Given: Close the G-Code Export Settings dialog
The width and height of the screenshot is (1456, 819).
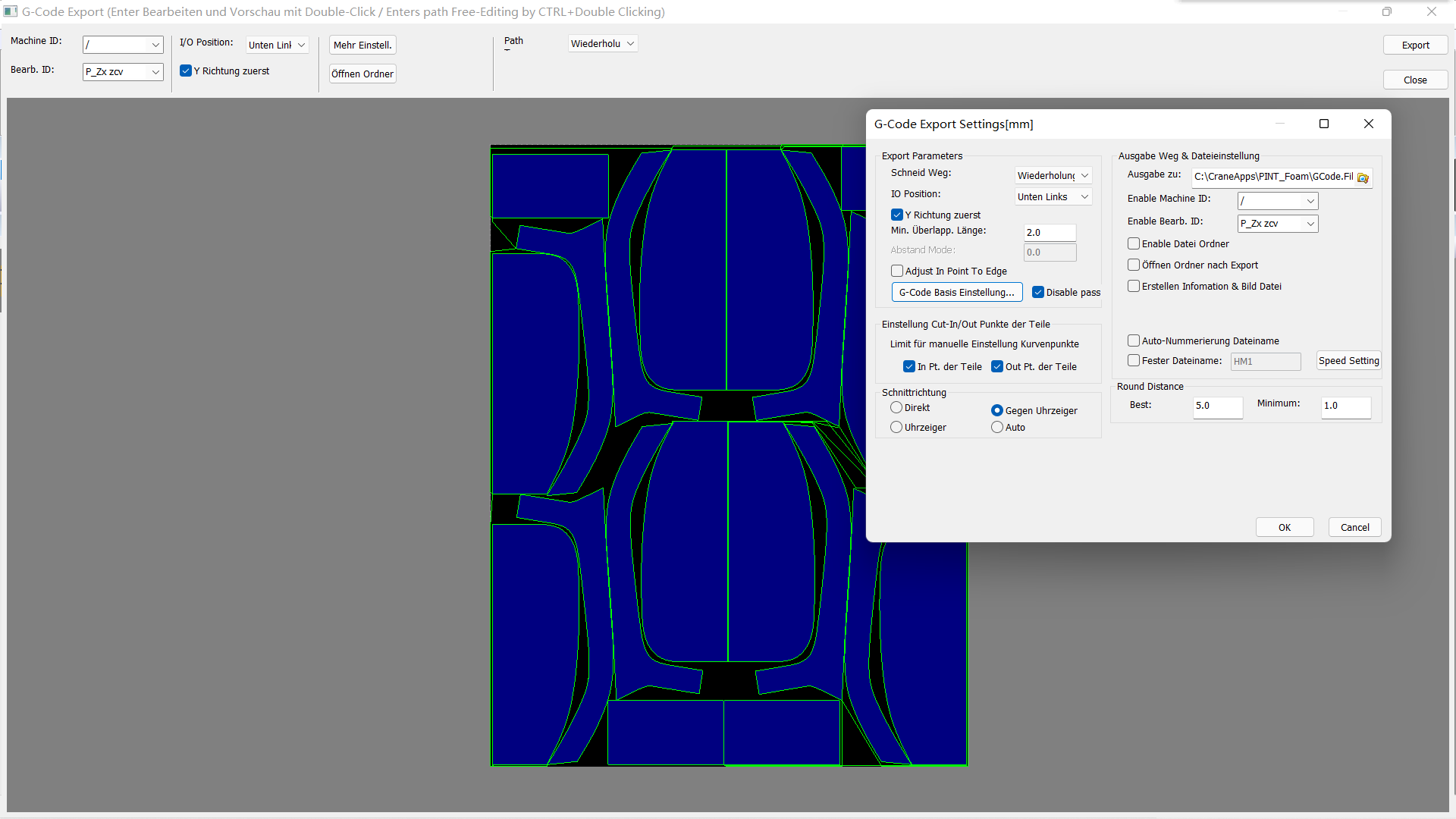Looking at the screenshot, I should tap(1369, 124).
